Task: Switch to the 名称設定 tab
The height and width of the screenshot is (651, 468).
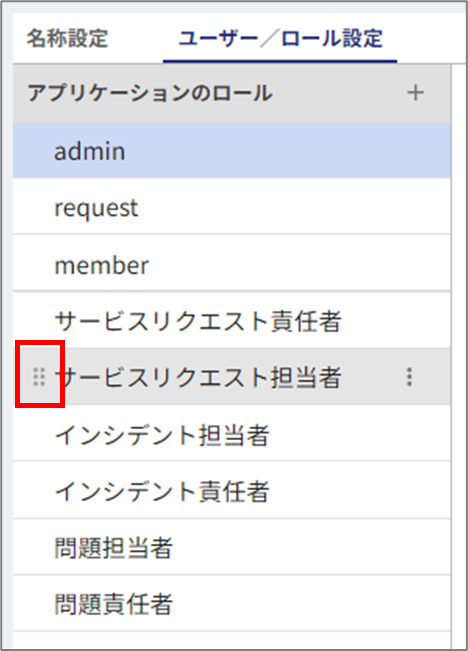Action: click(x=67, y=39)
